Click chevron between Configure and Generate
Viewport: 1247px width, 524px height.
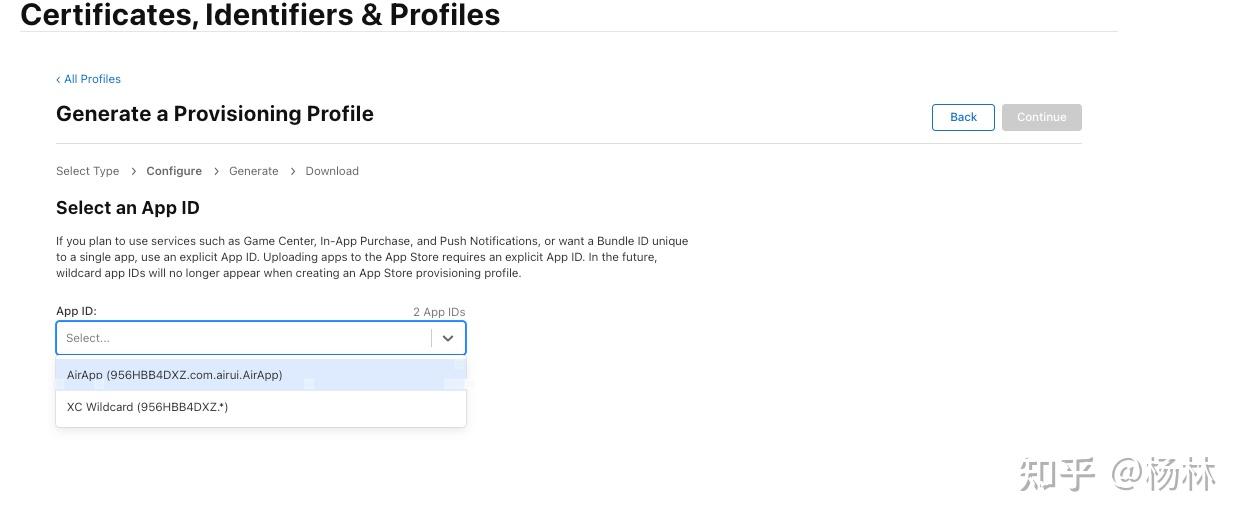click(216, 171)
